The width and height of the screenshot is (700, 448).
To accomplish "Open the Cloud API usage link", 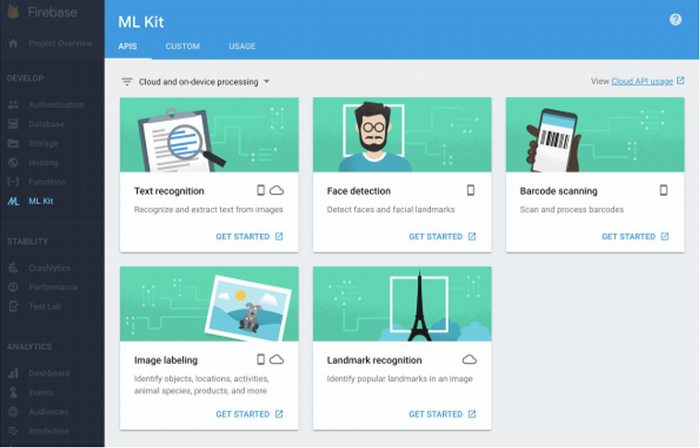I will click(642, 82).
